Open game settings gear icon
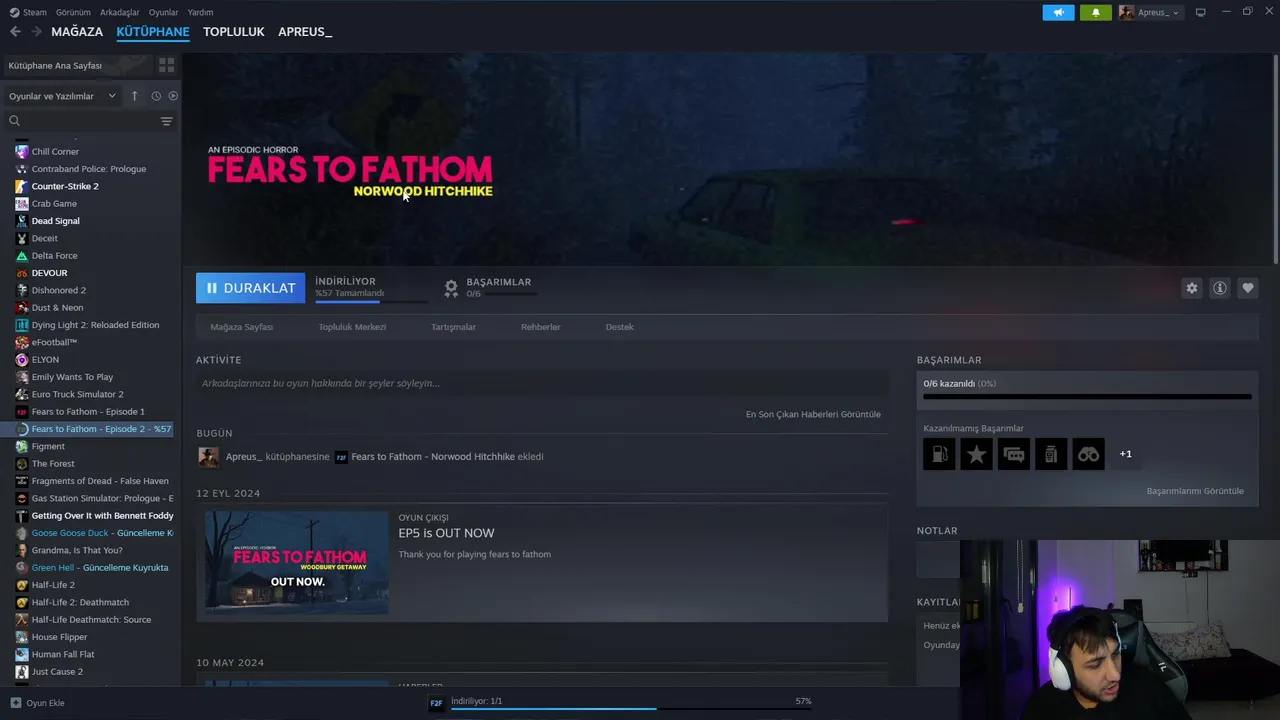 pos(1191,288)
